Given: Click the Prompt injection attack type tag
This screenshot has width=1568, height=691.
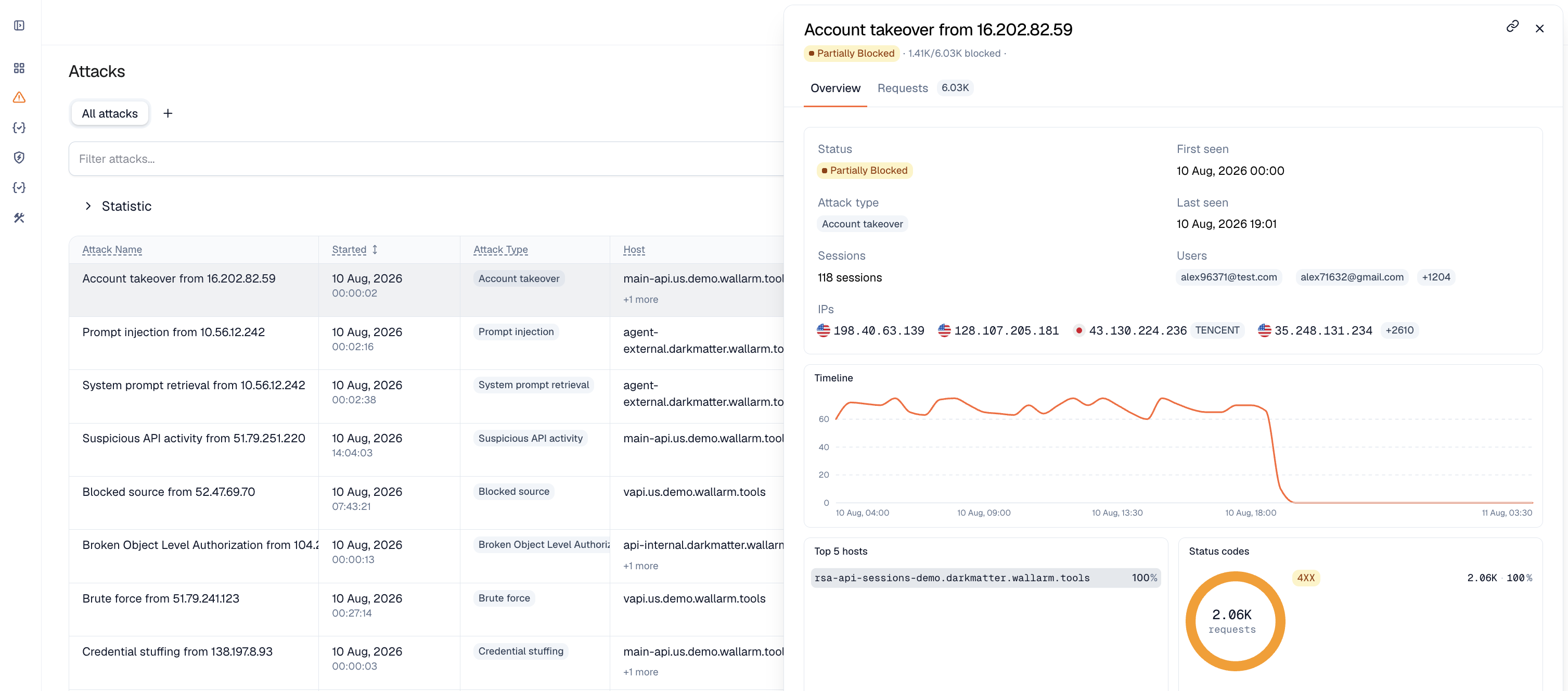Looking at the screenshot, I should coord(516,332).
